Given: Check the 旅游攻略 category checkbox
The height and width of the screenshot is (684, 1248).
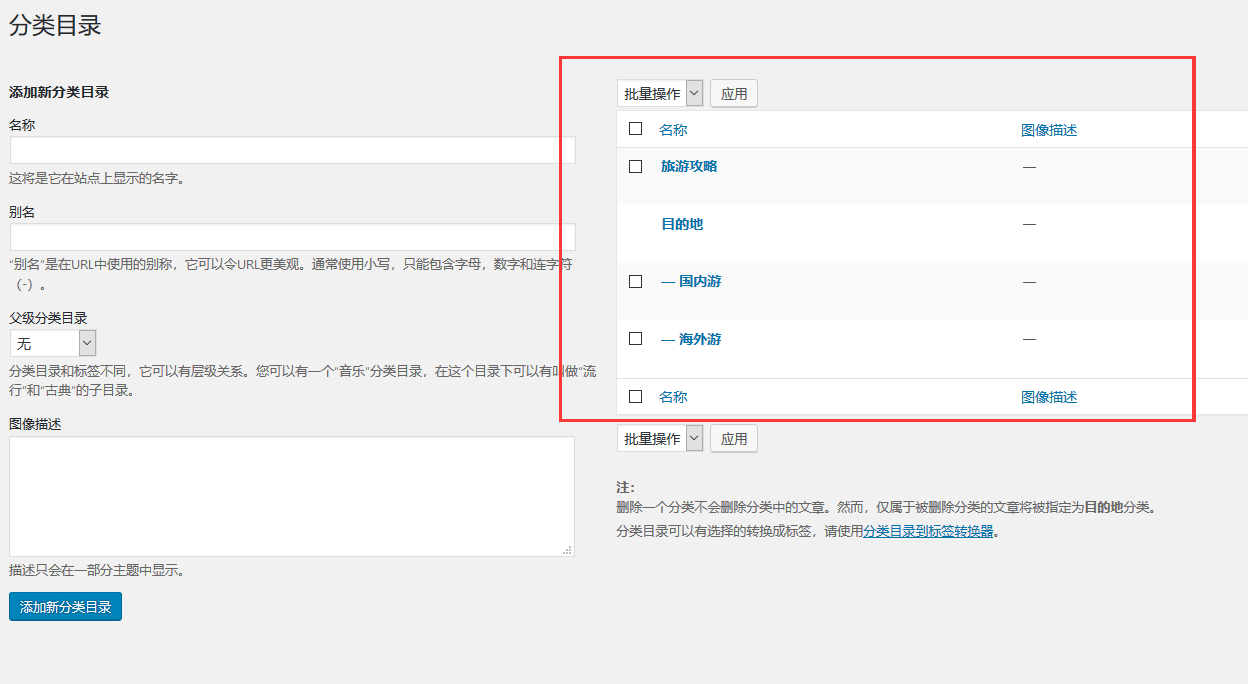Looking at the screenshot, I should (635, 167).
